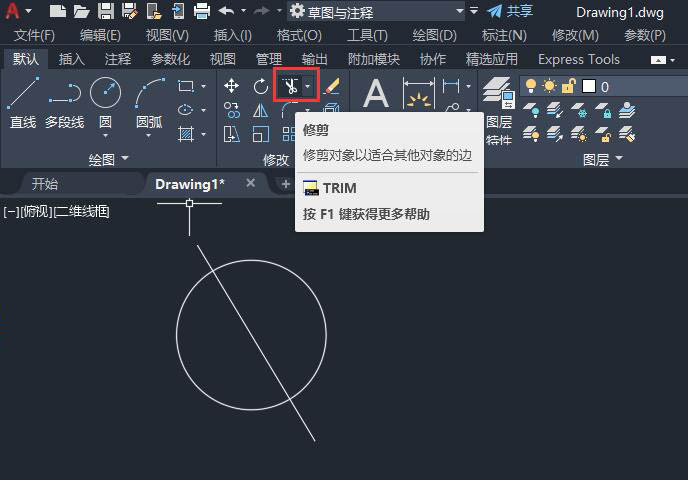The width and height of the screenshot is (688, 480).
Task: Select the Rotate tool icon
Action: coord(261,86)
